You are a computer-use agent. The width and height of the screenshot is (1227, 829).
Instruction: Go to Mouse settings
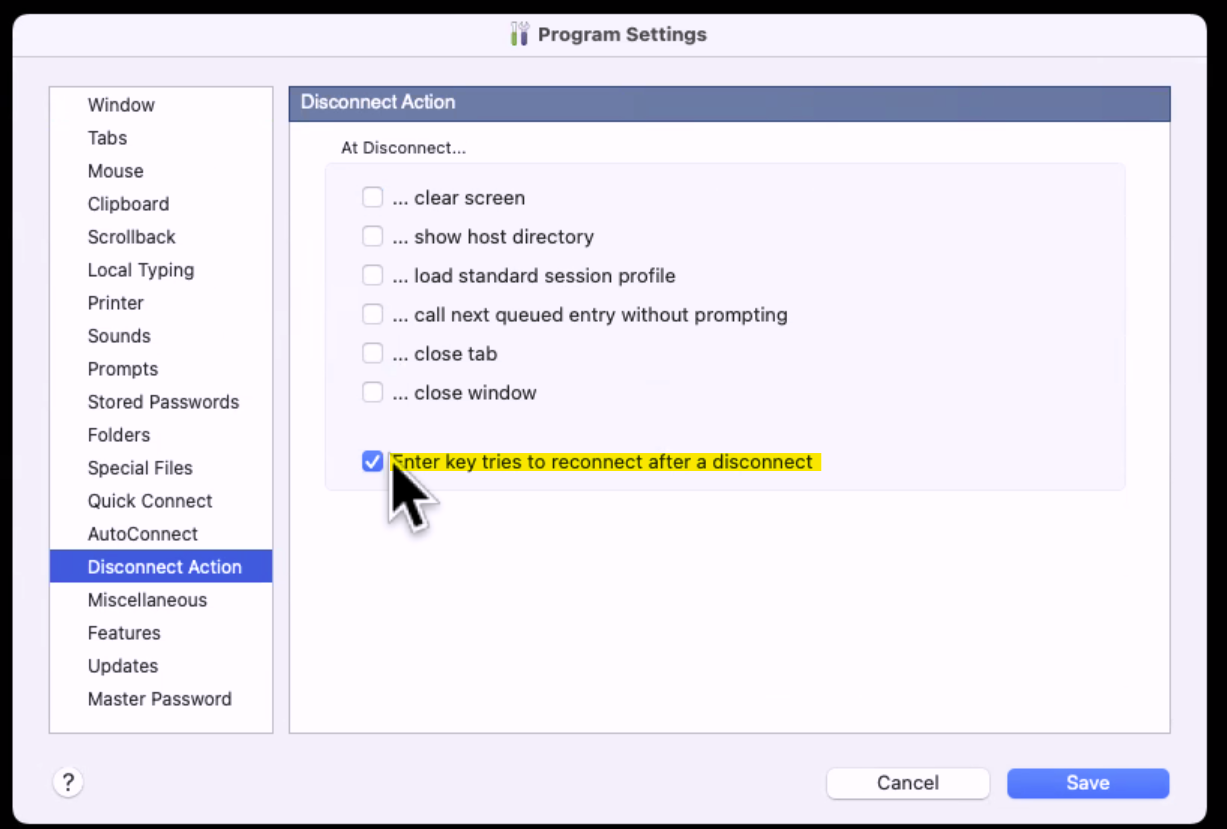pos(161,171)
